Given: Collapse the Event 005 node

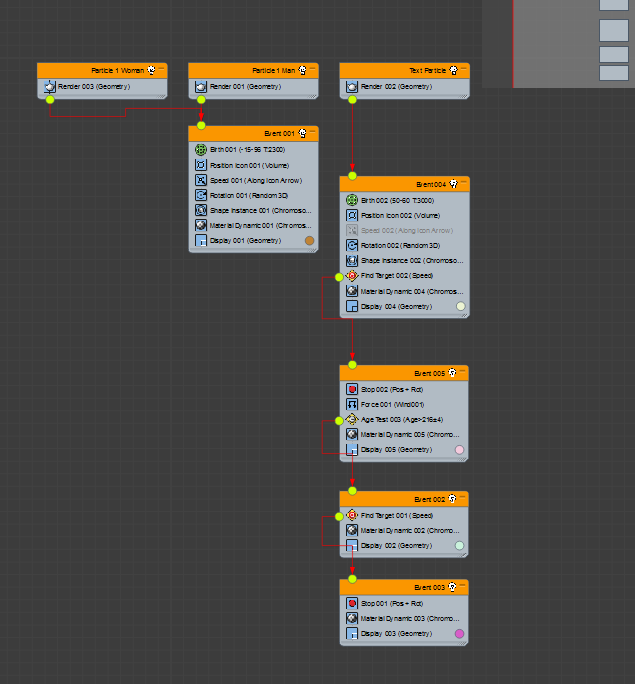Looking at the screenshot, I should (x=462, y=371).
